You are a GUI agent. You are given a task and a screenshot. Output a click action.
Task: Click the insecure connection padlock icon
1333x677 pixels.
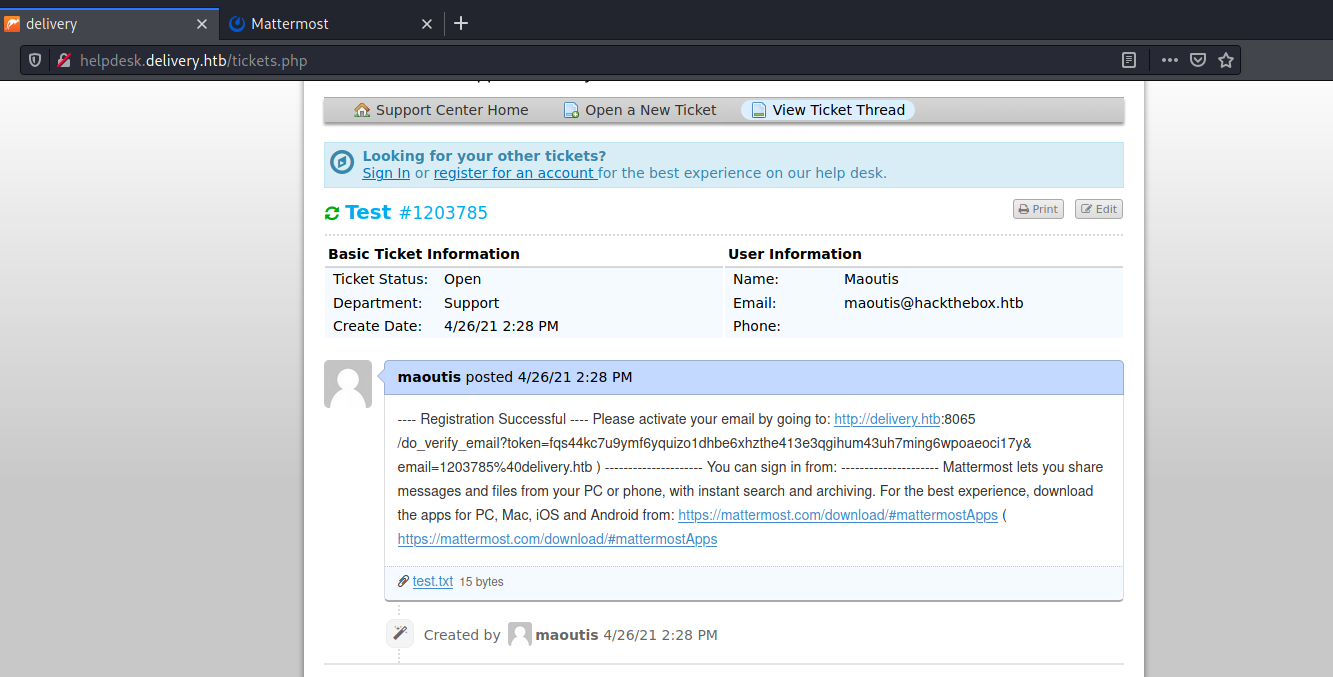pyautogui.click(x=63, y=61)
